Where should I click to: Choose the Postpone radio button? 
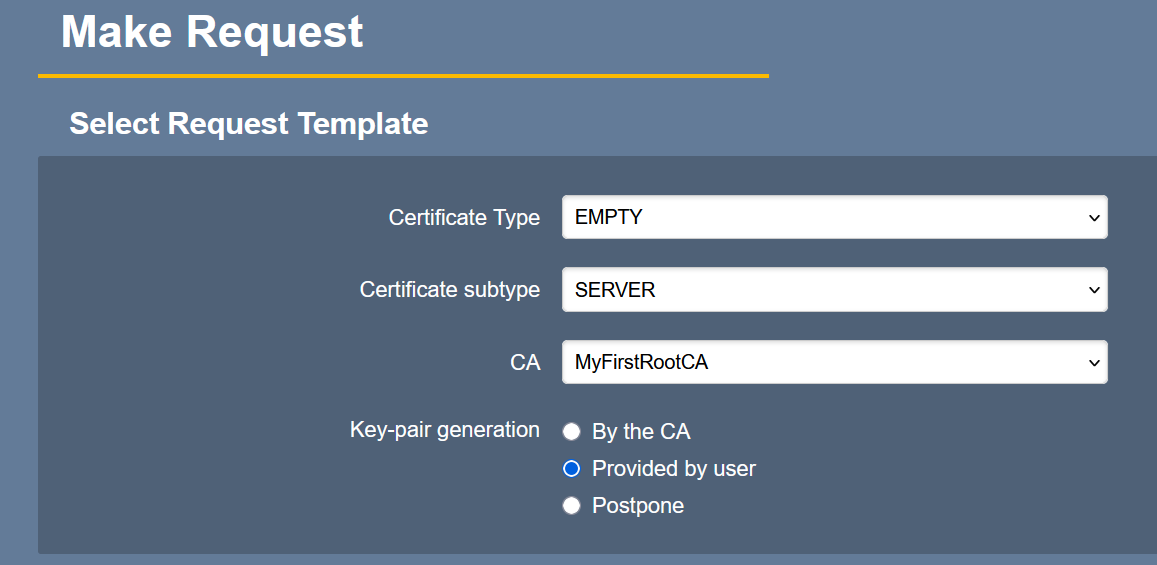[x=572, y=506]
